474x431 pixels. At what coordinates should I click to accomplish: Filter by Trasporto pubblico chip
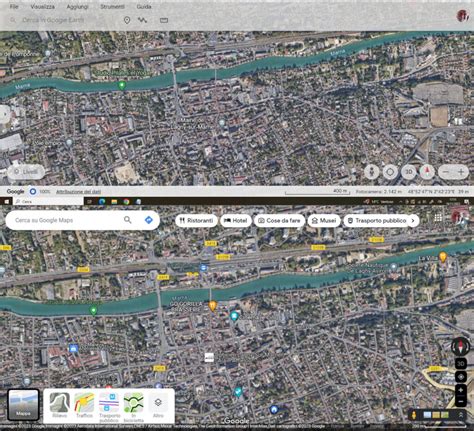coord(377,221)
